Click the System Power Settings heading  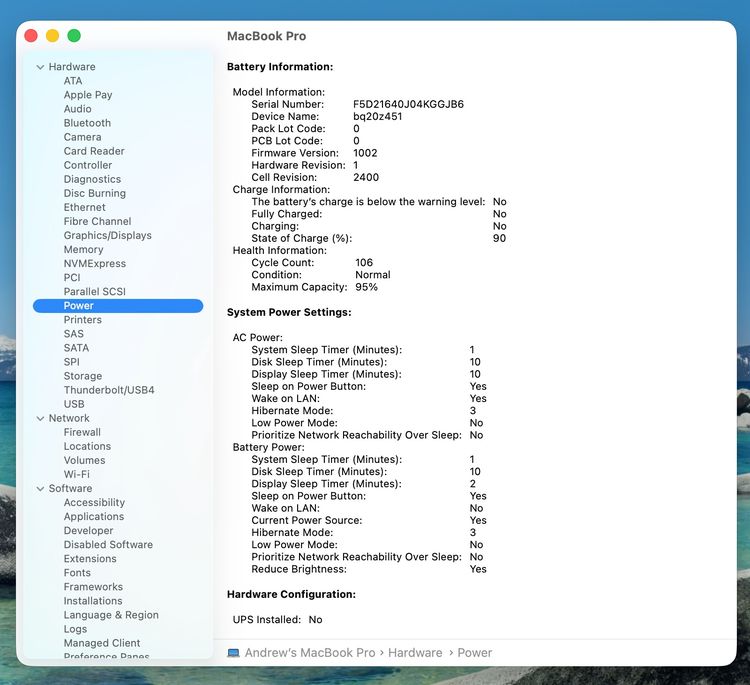[x=289, y=312]
